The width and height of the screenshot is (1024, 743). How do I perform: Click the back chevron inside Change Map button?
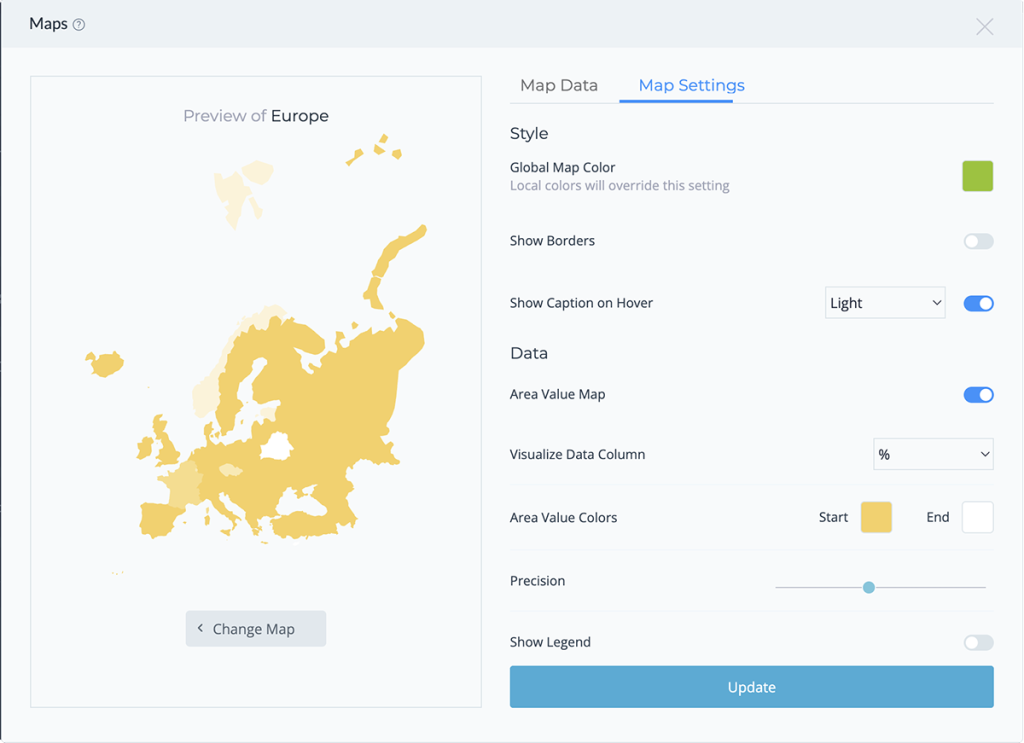click(x=200, y=628)
